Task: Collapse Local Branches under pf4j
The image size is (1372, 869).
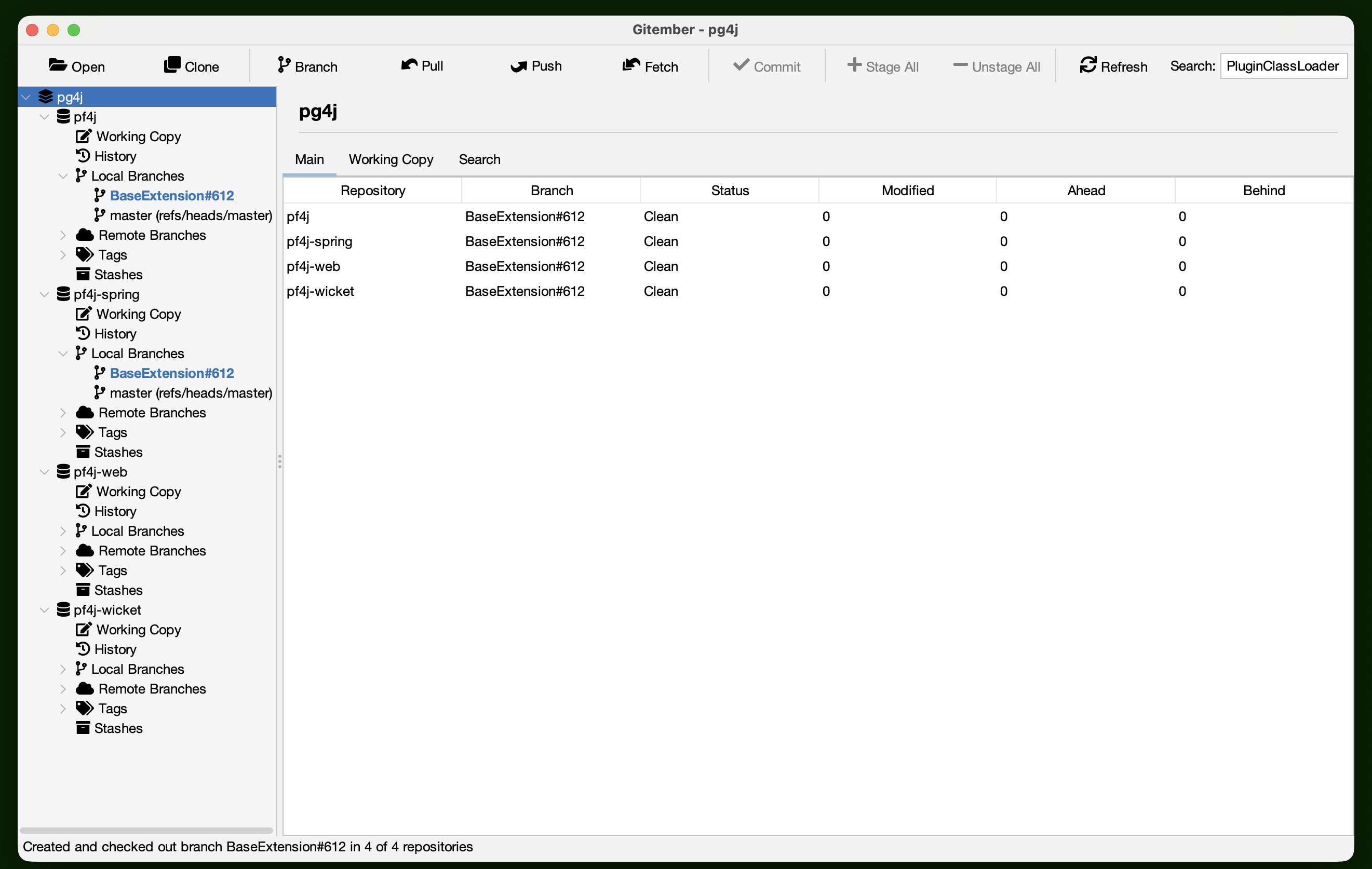Action: tap(63, 176)
